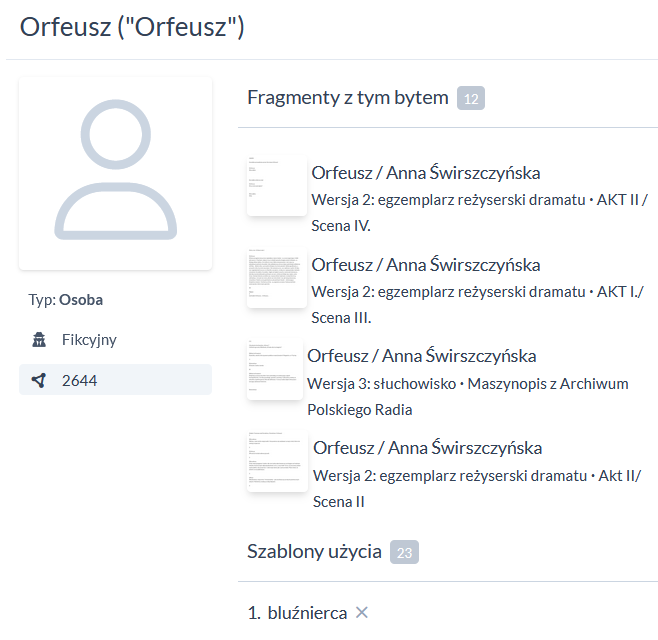Screen dimensions: 658x640
Task: Open thumbnail for AKT II / Scena IV fragment
Action: [276, 186]
